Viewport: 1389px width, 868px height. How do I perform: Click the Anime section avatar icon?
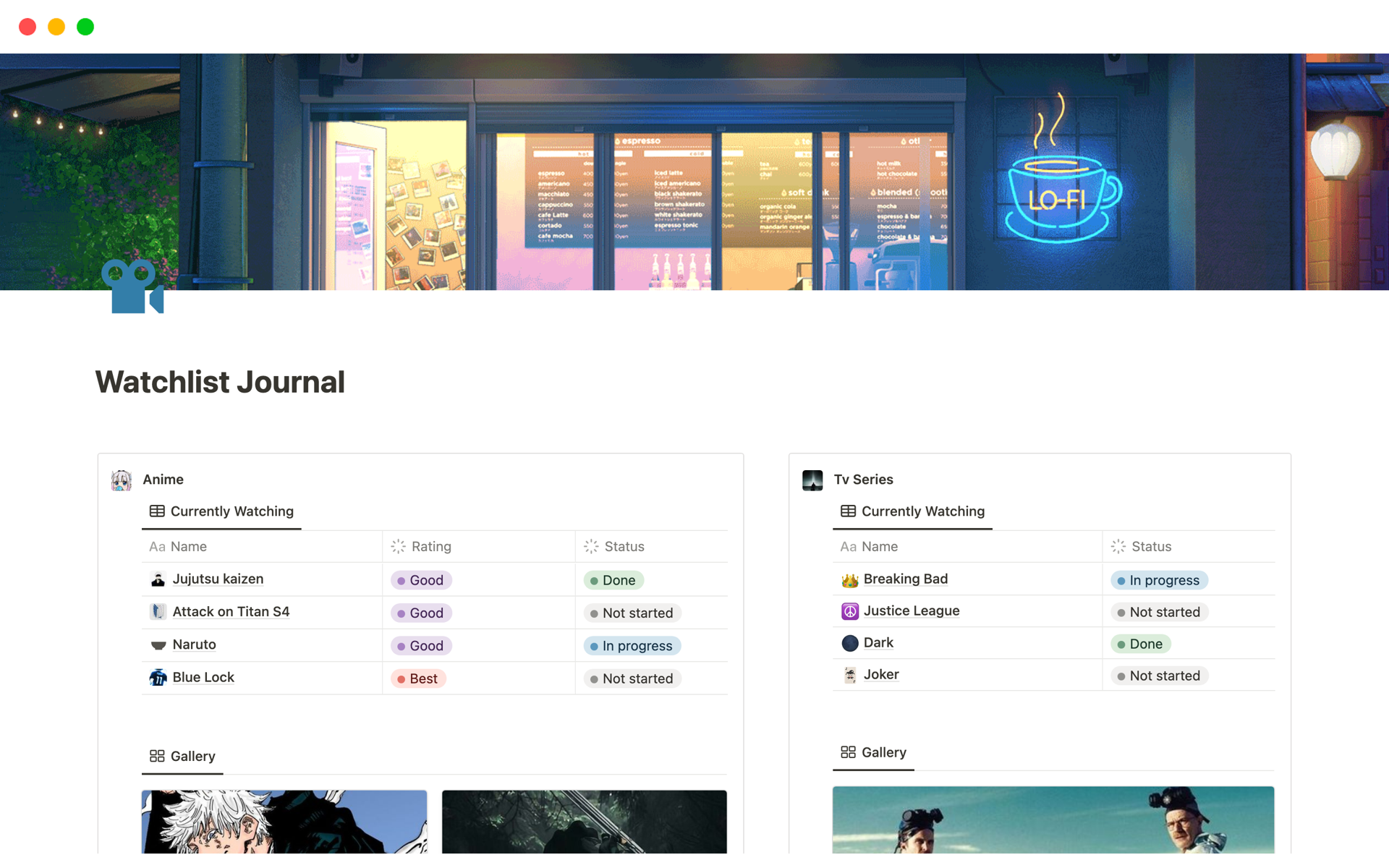pyautogui.click(x=121, y=480)
